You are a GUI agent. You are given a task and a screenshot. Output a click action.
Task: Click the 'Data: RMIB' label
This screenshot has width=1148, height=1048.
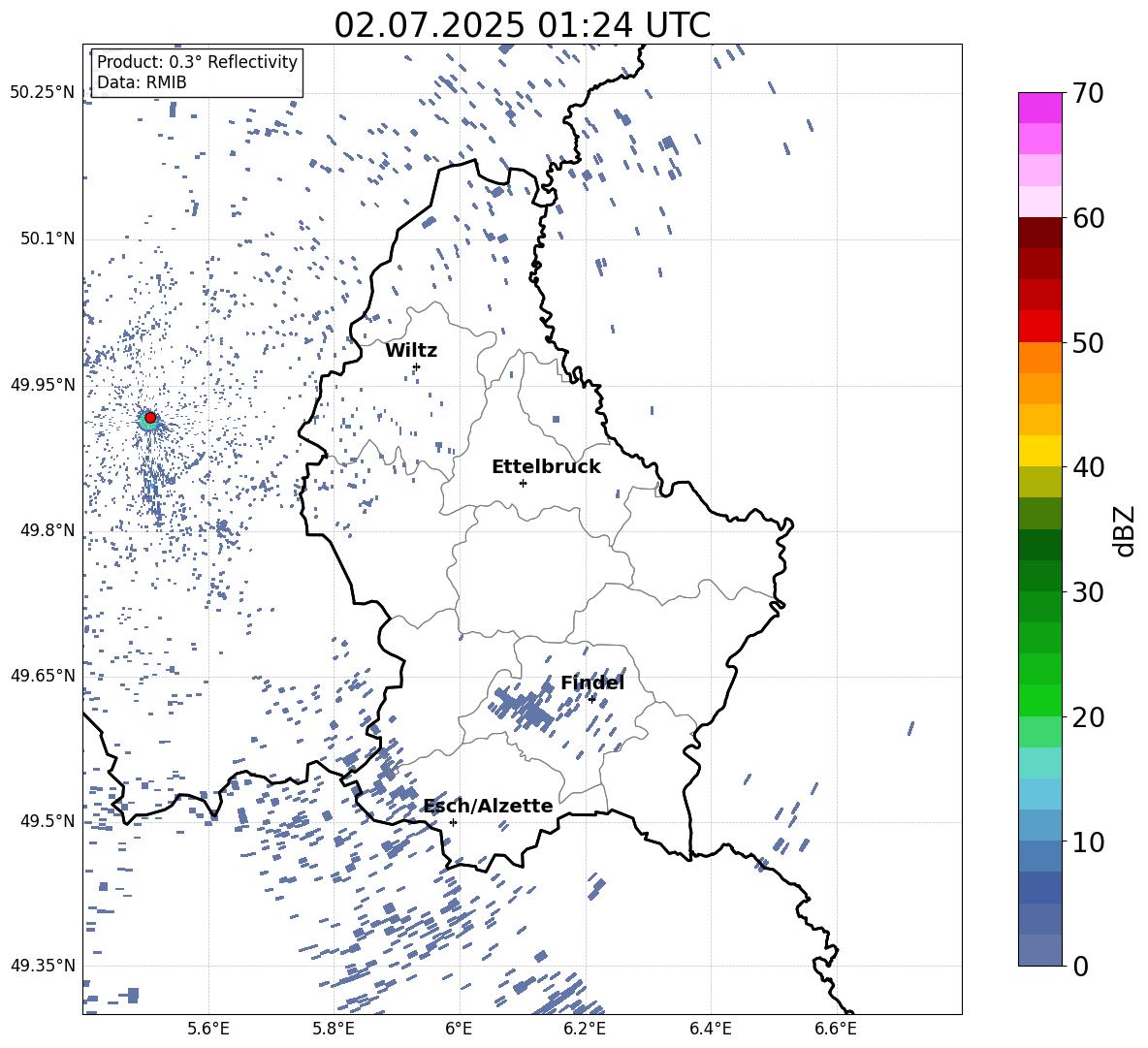(x=142, y=82)
